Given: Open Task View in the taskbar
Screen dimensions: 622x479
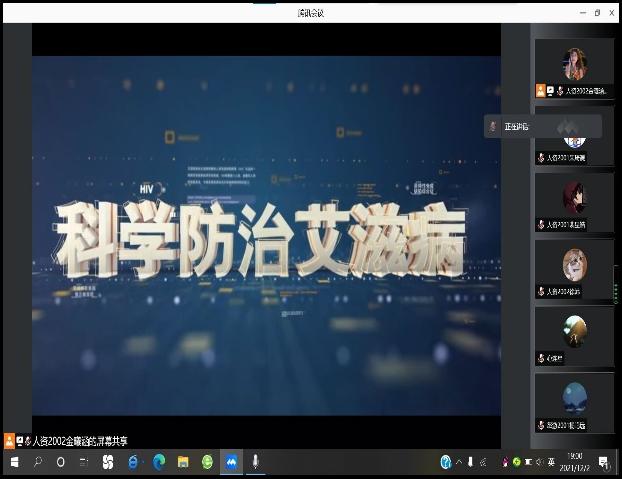Looking at the screenshot, I should [x=84, y=462].
